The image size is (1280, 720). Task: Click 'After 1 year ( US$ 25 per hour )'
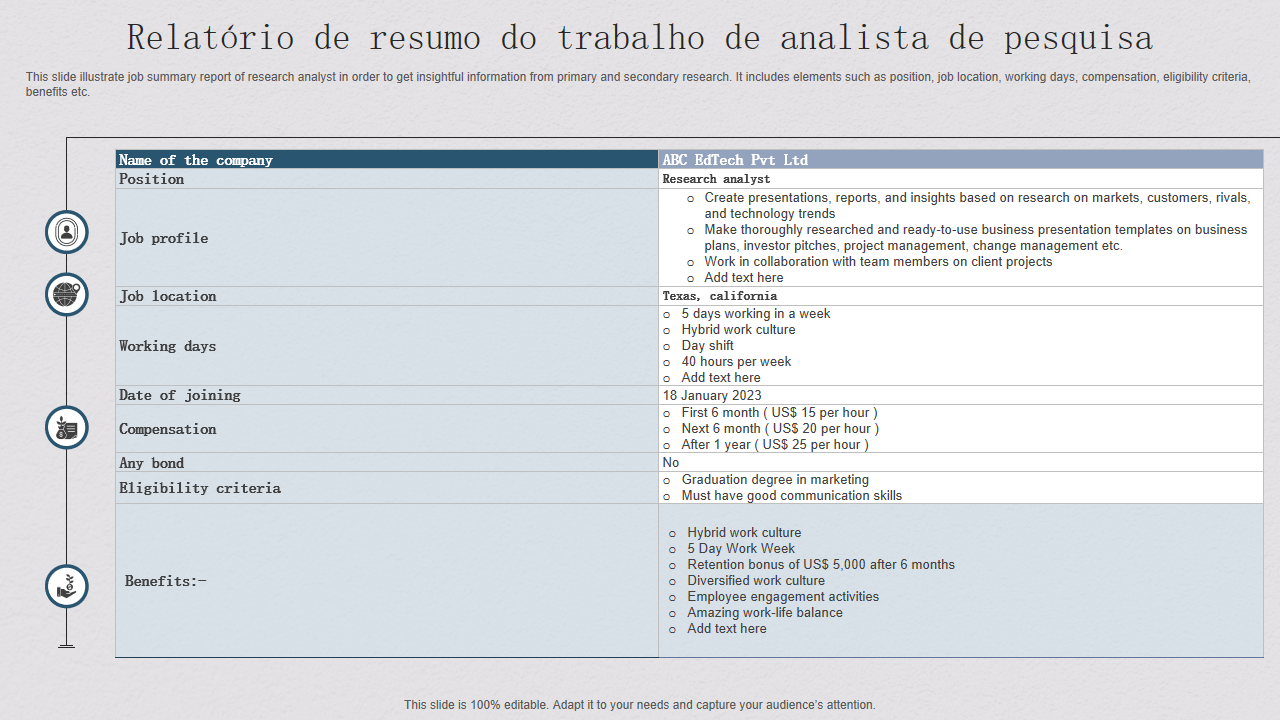tap(775, 445)
